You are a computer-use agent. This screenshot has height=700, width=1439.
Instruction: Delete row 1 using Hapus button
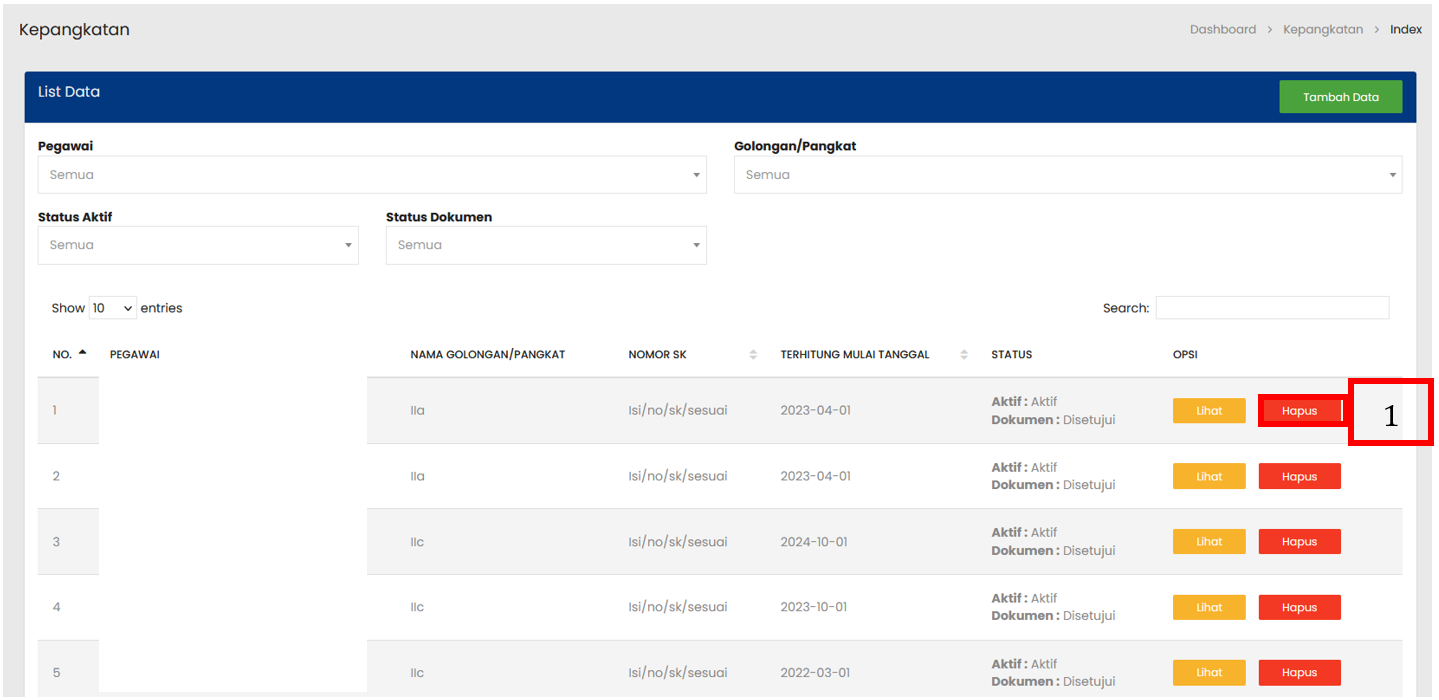coord(1299,411)
